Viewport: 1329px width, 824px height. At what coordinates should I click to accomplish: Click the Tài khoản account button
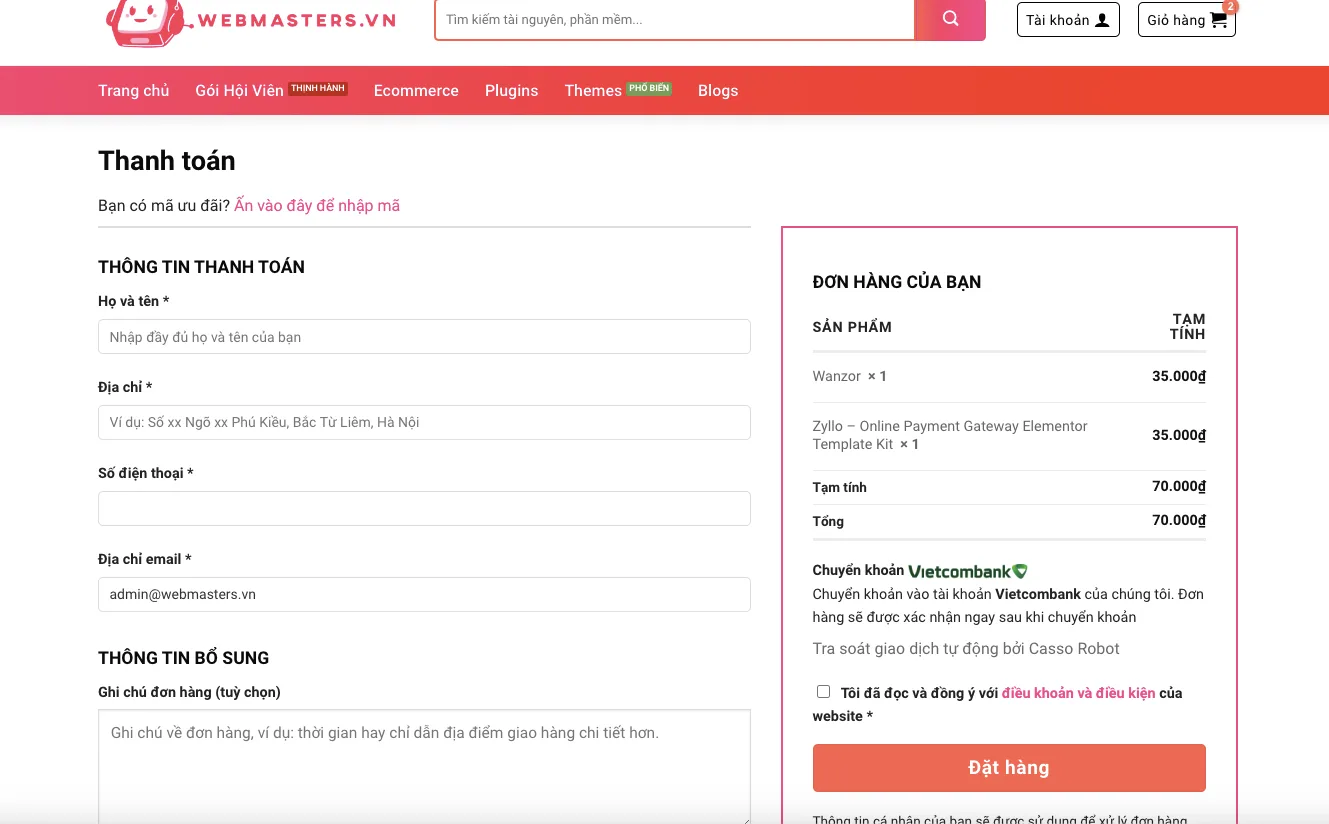pos(1068,20)
